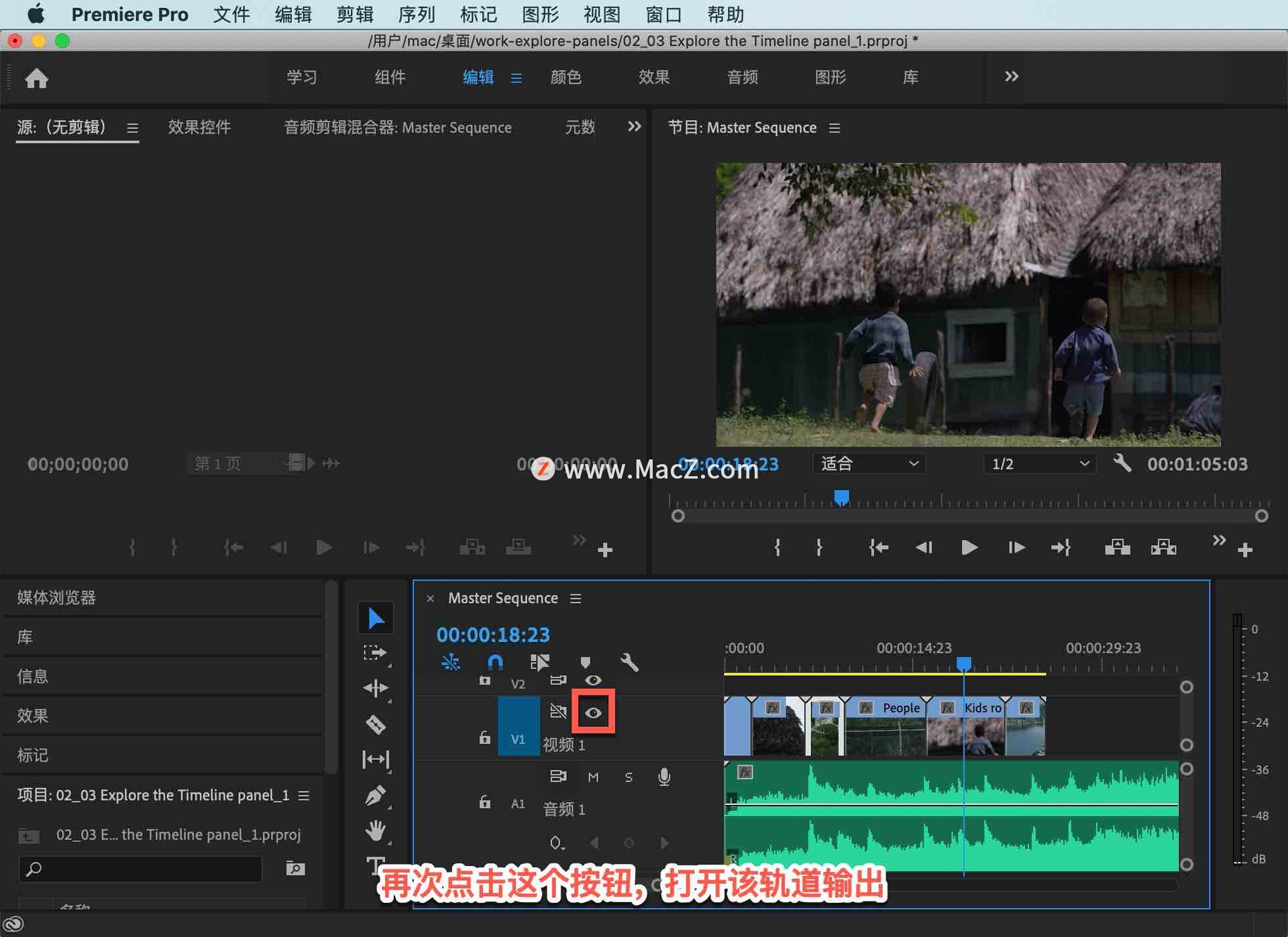Toggle lock on A1 track
Viewport: 1288px width, 937px height.
[484, 802]
